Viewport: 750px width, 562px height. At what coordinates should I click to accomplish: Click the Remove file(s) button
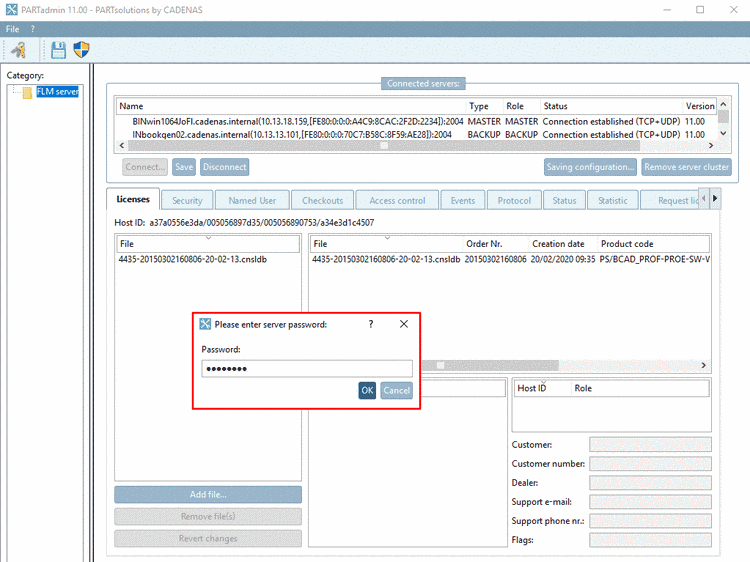[208, 517]
